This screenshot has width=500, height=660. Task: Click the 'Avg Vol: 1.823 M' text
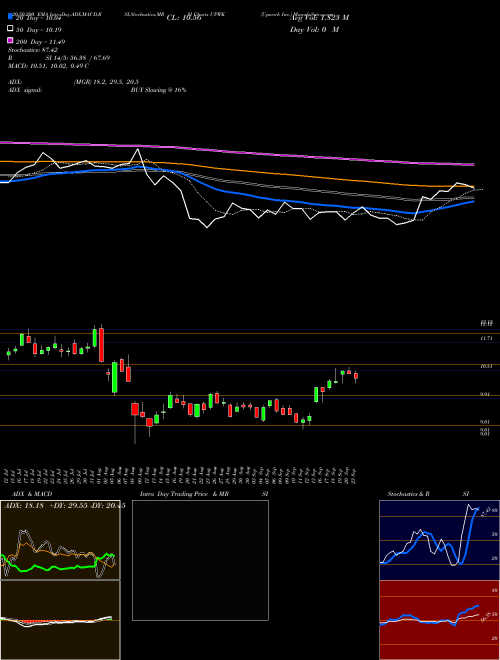[x=319, y=18]
